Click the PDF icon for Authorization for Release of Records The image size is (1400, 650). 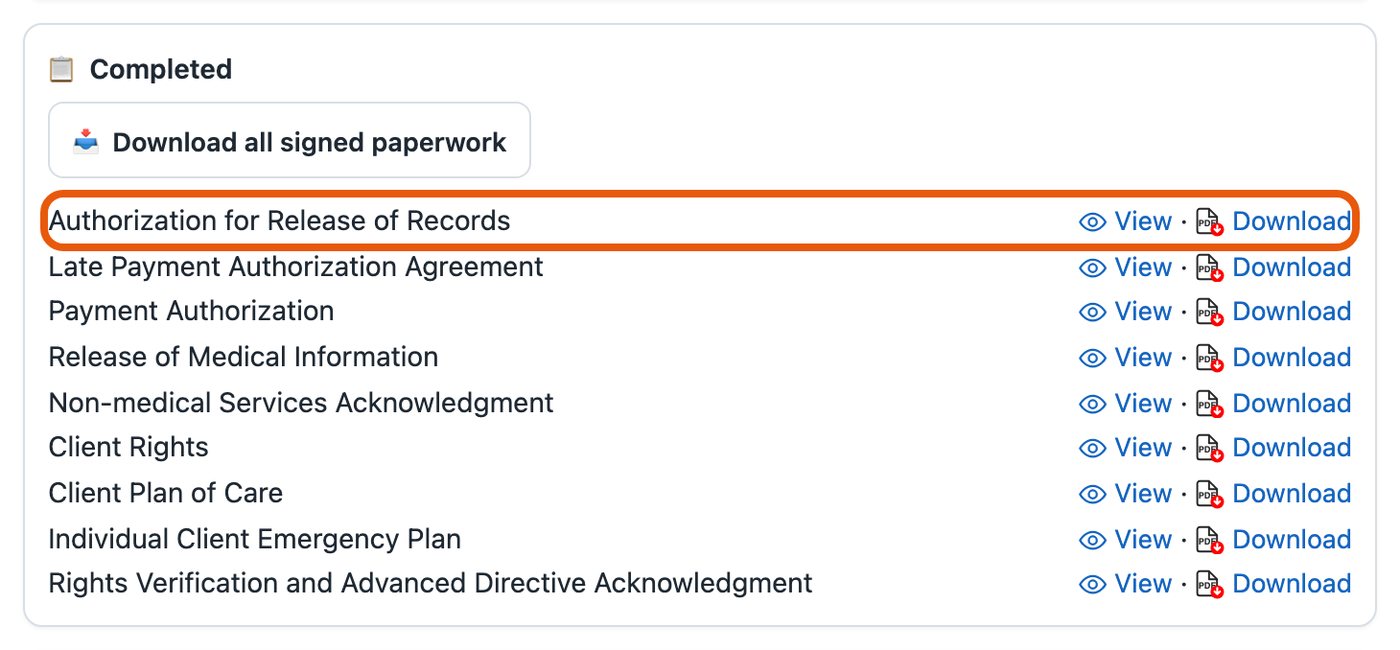click(1211, 222)
